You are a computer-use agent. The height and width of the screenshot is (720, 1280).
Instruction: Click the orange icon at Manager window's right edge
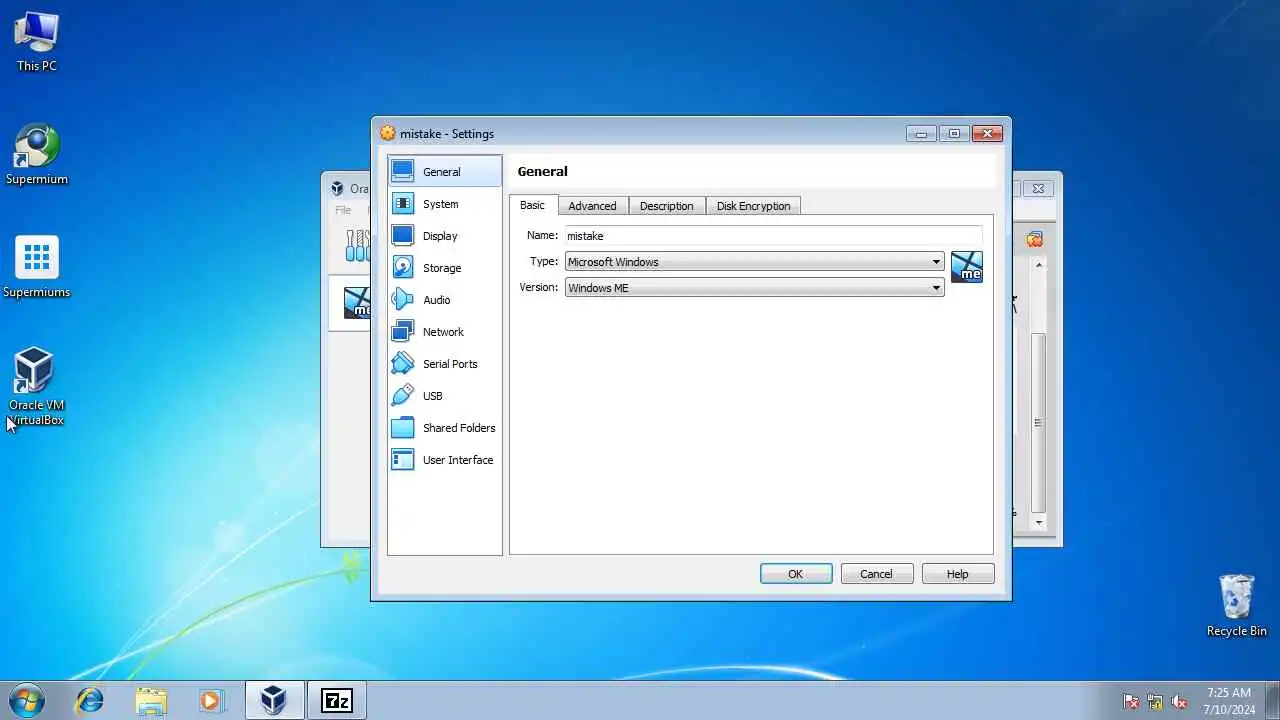1034,239
